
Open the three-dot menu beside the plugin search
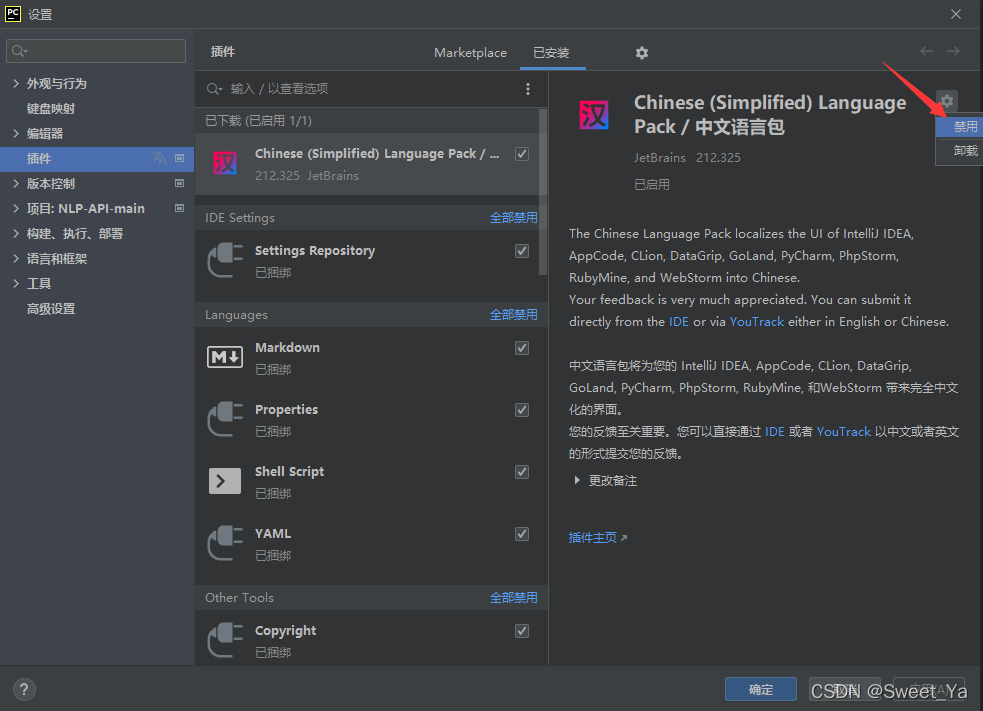(x=528, y=88)
